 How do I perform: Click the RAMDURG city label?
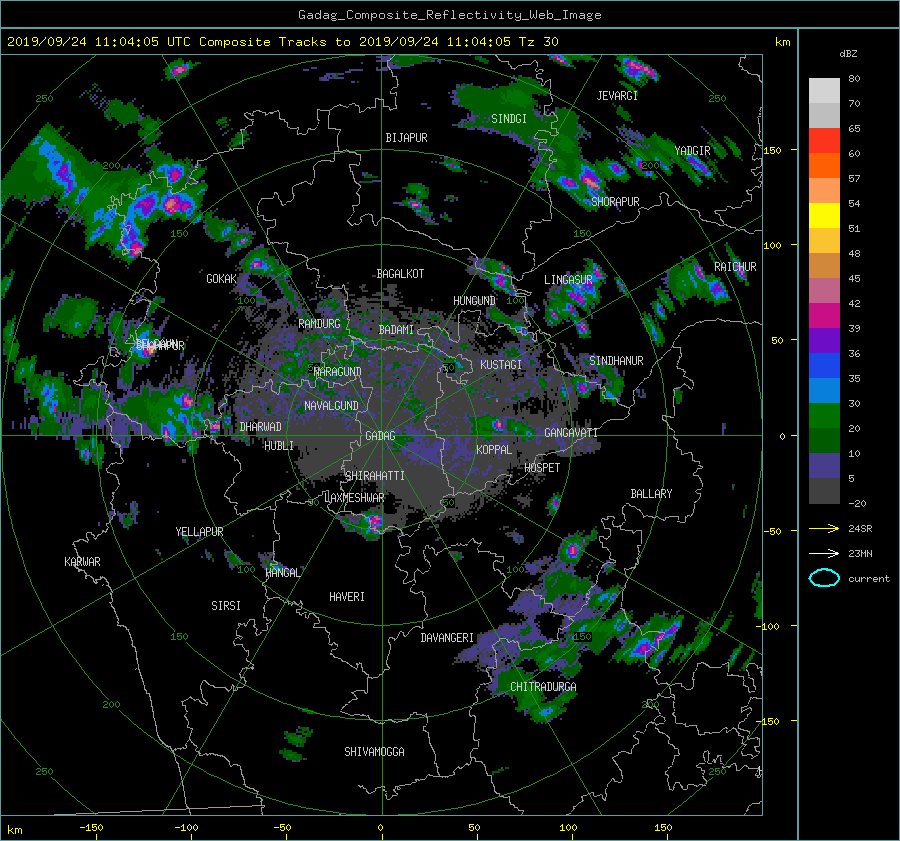319,324
